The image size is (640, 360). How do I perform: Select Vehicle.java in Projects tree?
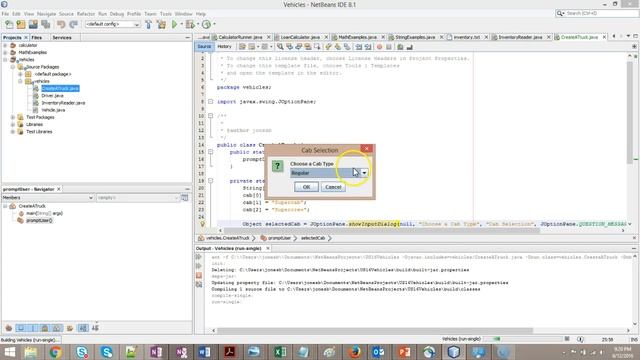[53, 110]
